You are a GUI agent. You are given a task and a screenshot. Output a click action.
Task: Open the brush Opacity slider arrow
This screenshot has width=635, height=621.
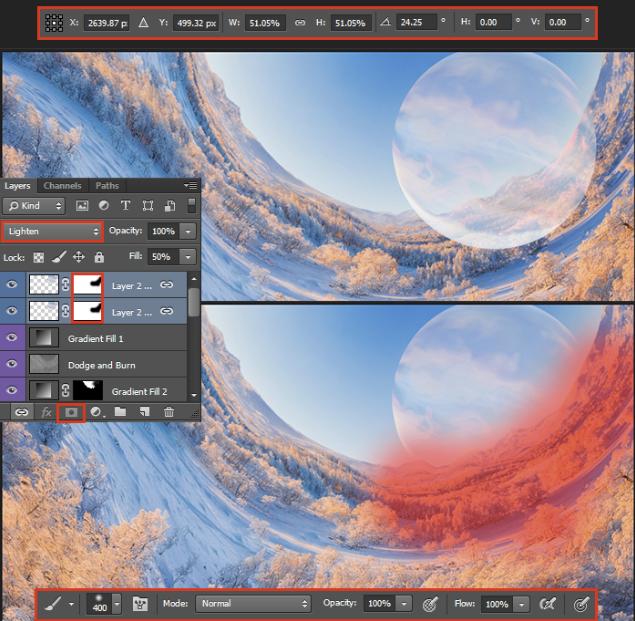(403, 604)
